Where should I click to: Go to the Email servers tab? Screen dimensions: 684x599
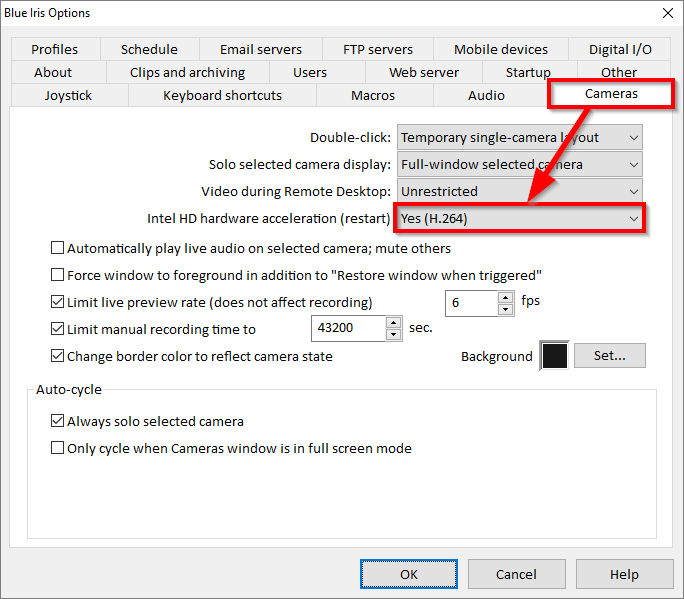point(261,49)
